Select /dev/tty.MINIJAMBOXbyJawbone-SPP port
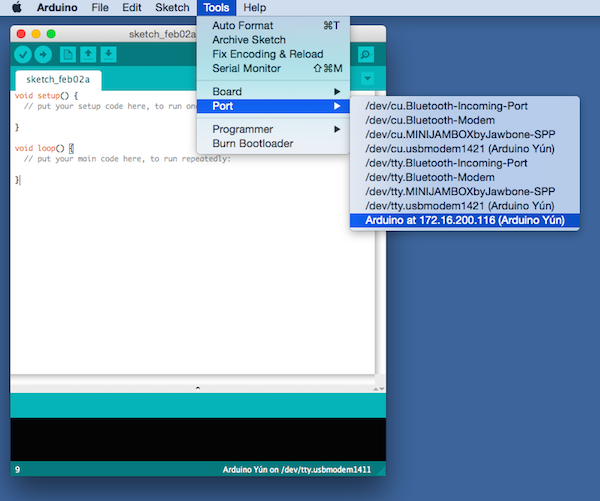The height and width of the screenshot is (501, 600). point(465,191)
